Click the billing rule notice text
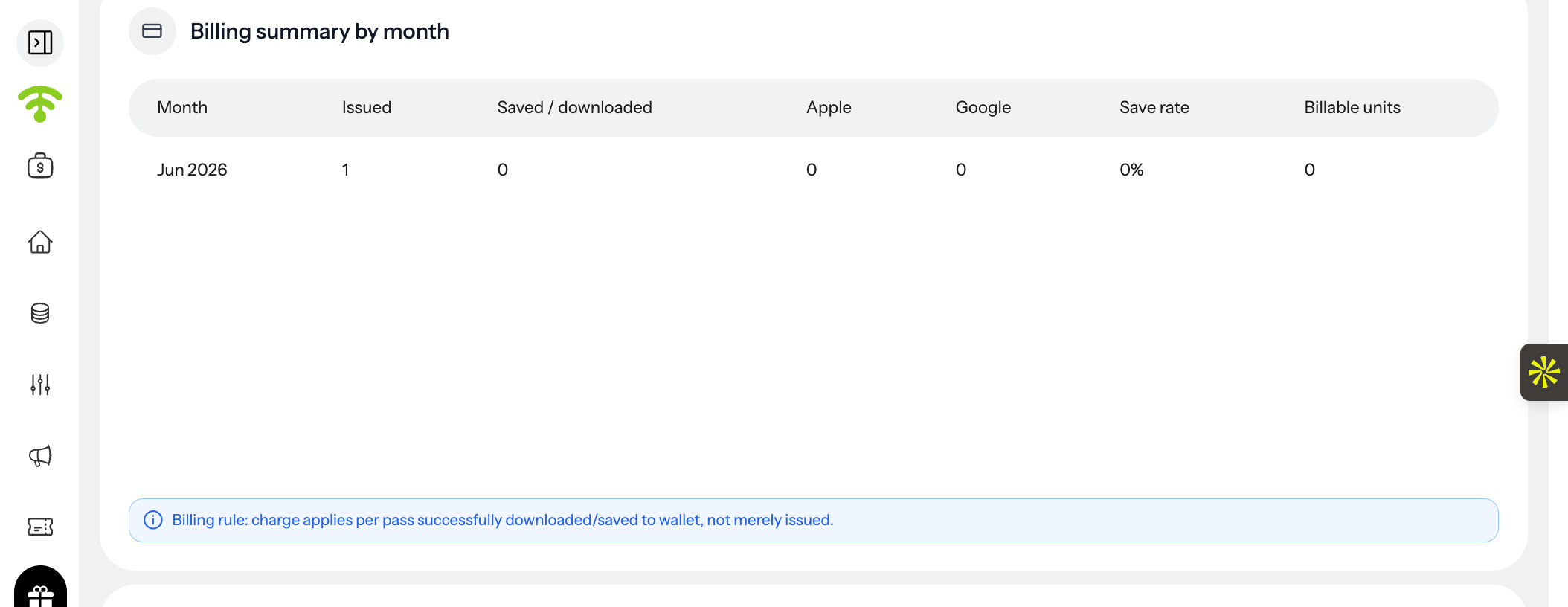1568x607 pixels. tap(503, 520)
